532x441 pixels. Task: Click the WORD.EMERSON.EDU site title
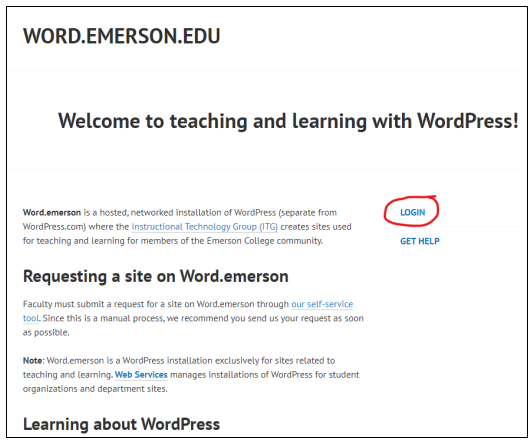click(x=121, y=36)
